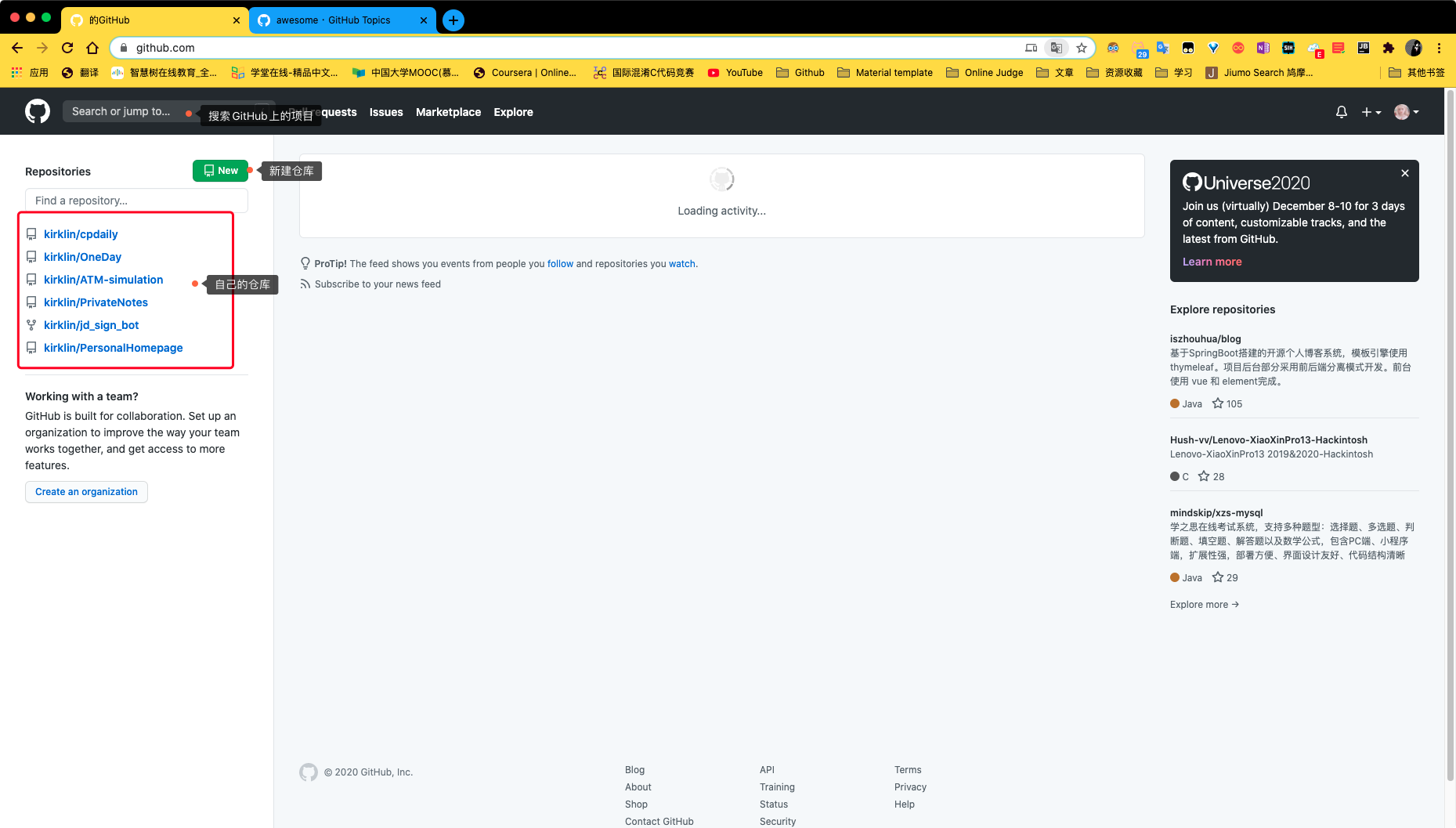
Task: Open Explore in the GitHub header
Action: [x=513, y=112]
